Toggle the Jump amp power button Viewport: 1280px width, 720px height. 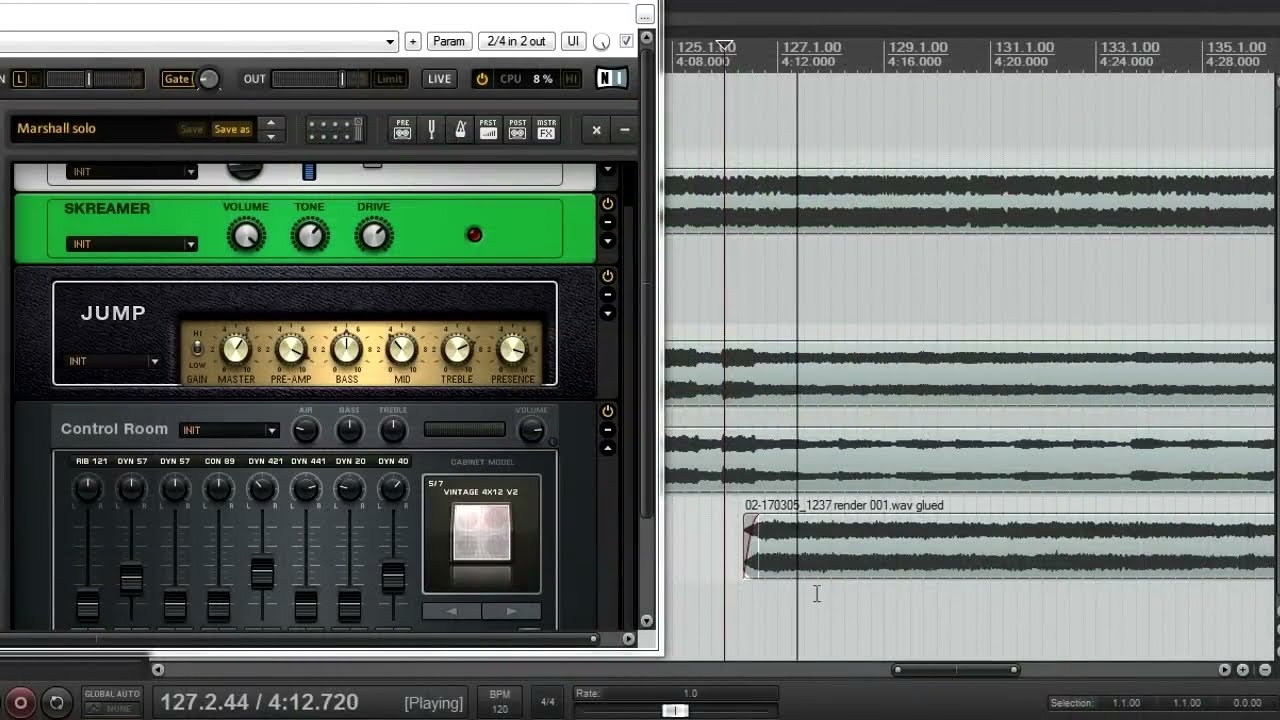[607, 275]
